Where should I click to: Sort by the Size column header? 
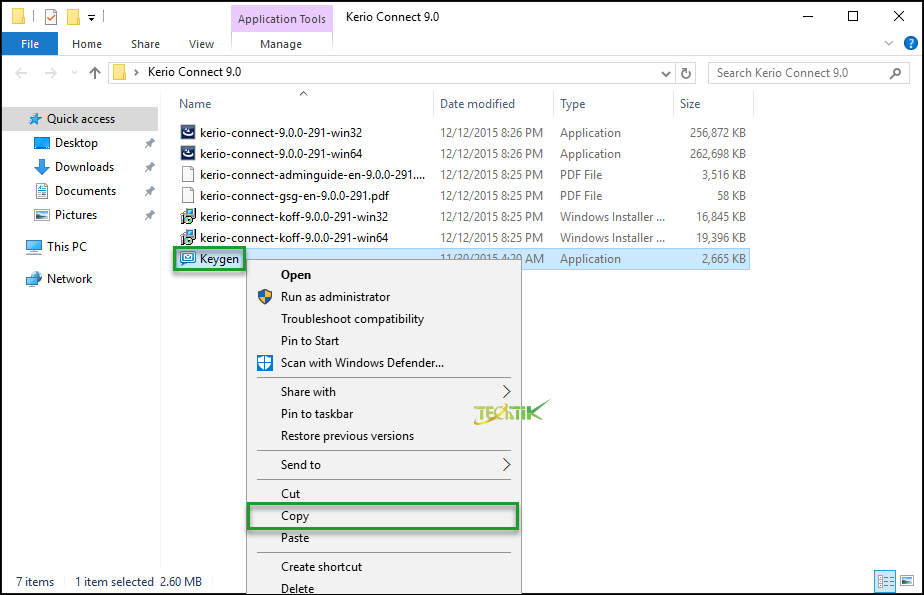(713, 104)
